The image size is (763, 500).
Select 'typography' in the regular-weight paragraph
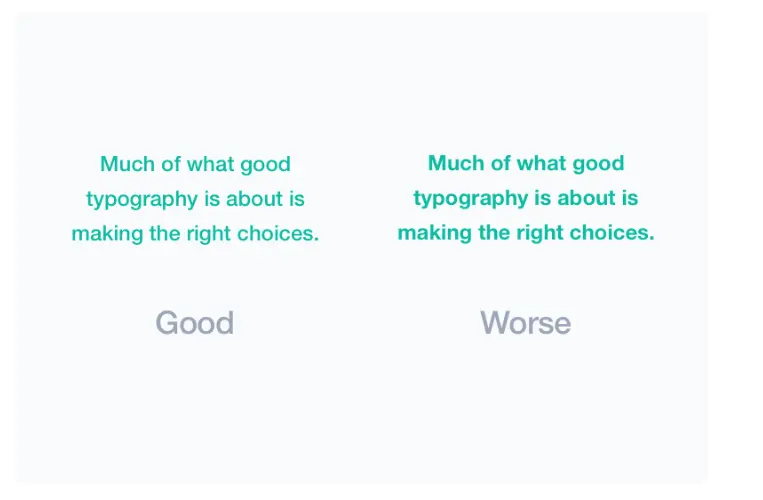click(141, 199)
